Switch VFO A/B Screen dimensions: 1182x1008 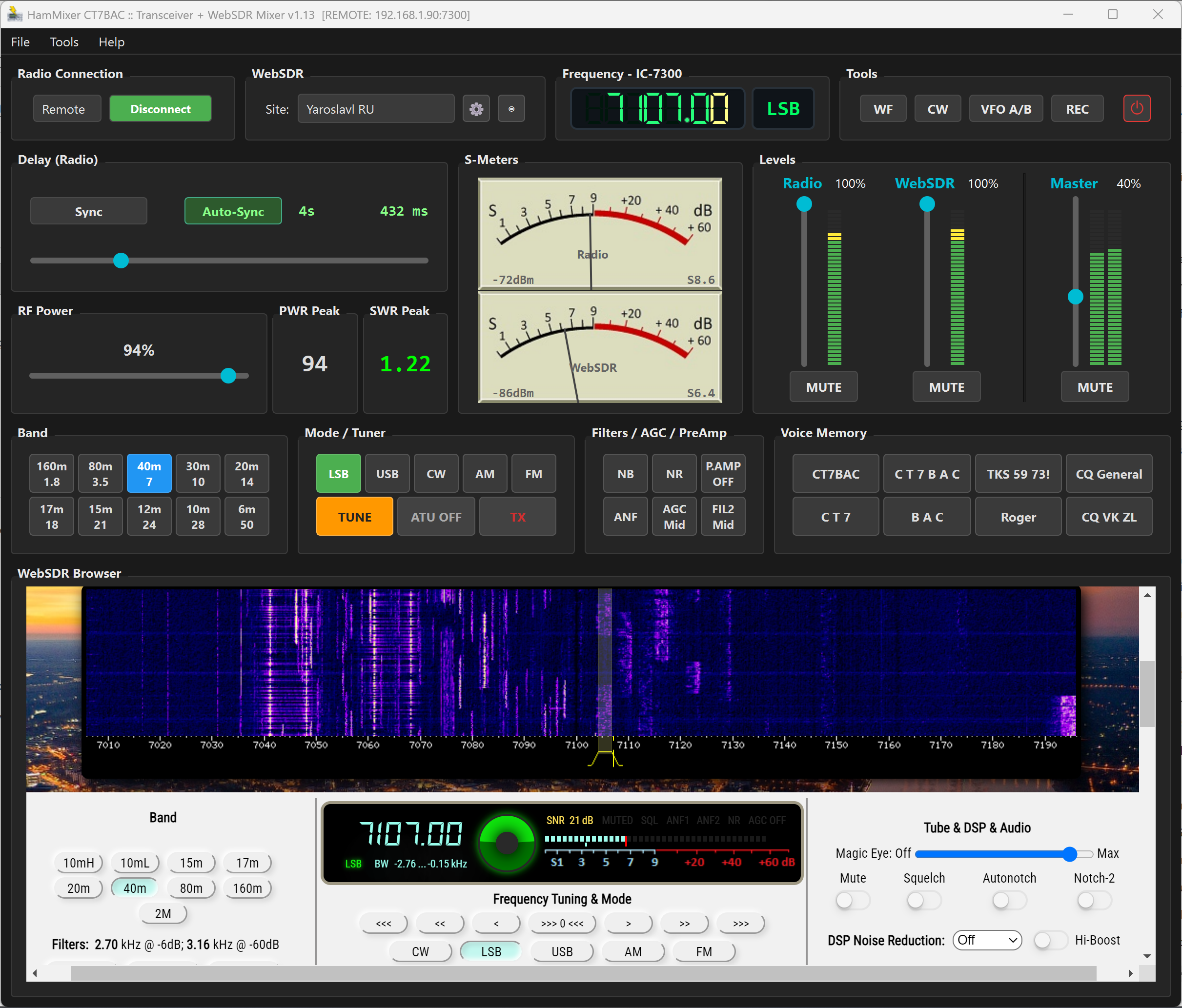[1005, 108]
